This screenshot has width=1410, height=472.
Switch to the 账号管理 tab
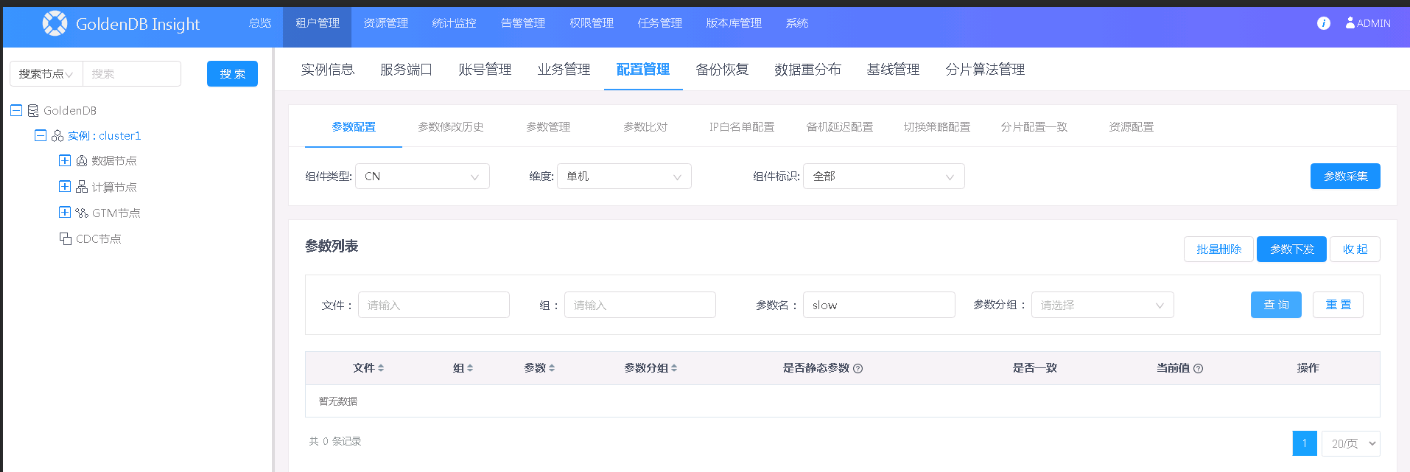485,70
